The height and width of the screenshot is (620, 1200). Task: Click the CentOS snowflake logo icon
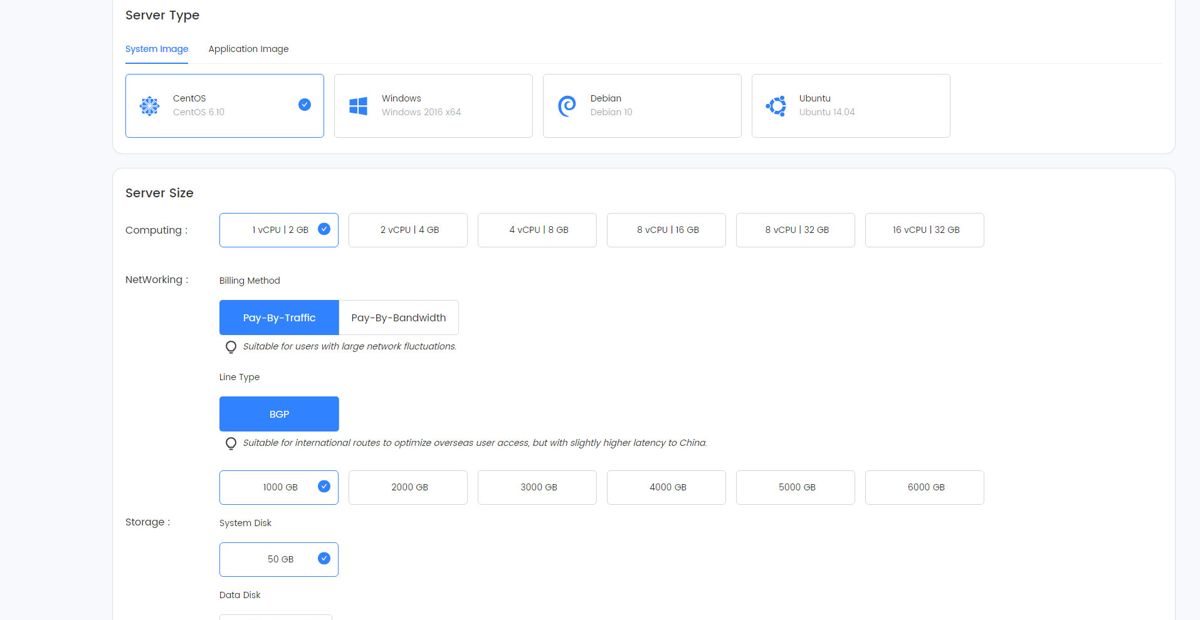[149, 106]
